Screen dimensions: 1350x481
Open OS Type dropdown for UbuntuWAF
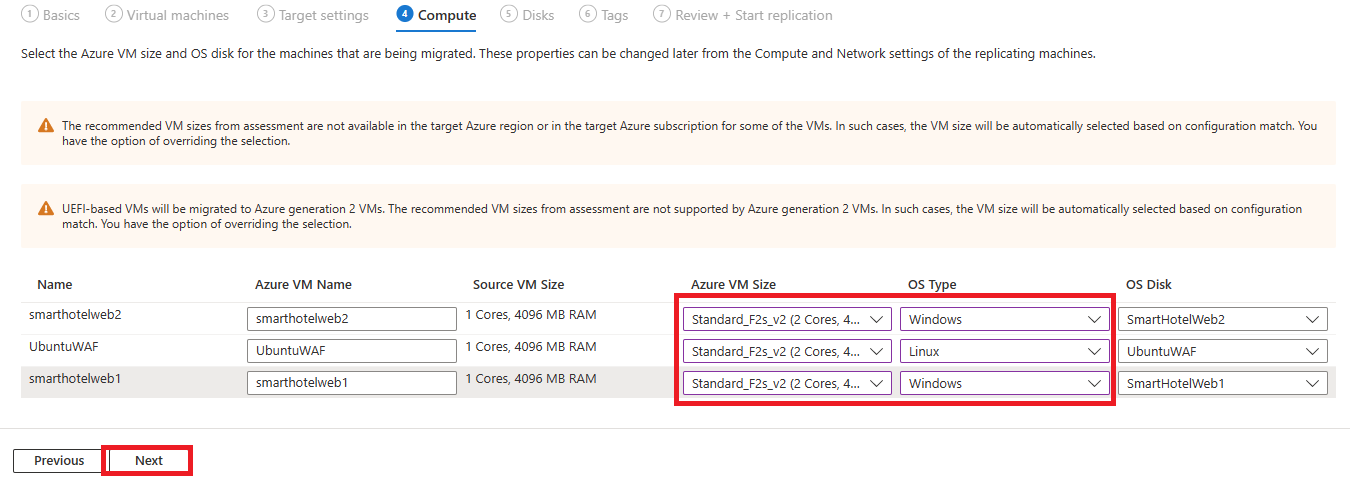[x=1005, y=351]
